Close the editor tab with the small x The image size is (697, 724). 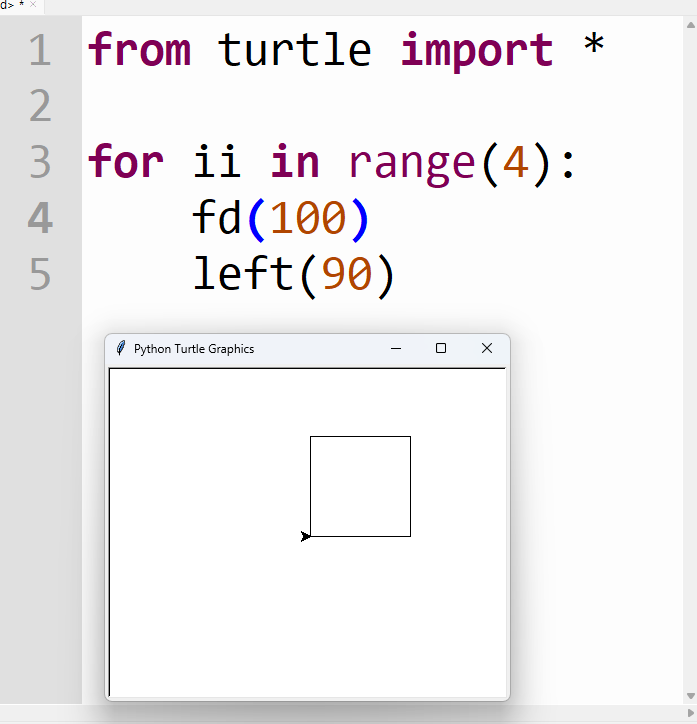[x=33, y=4]
